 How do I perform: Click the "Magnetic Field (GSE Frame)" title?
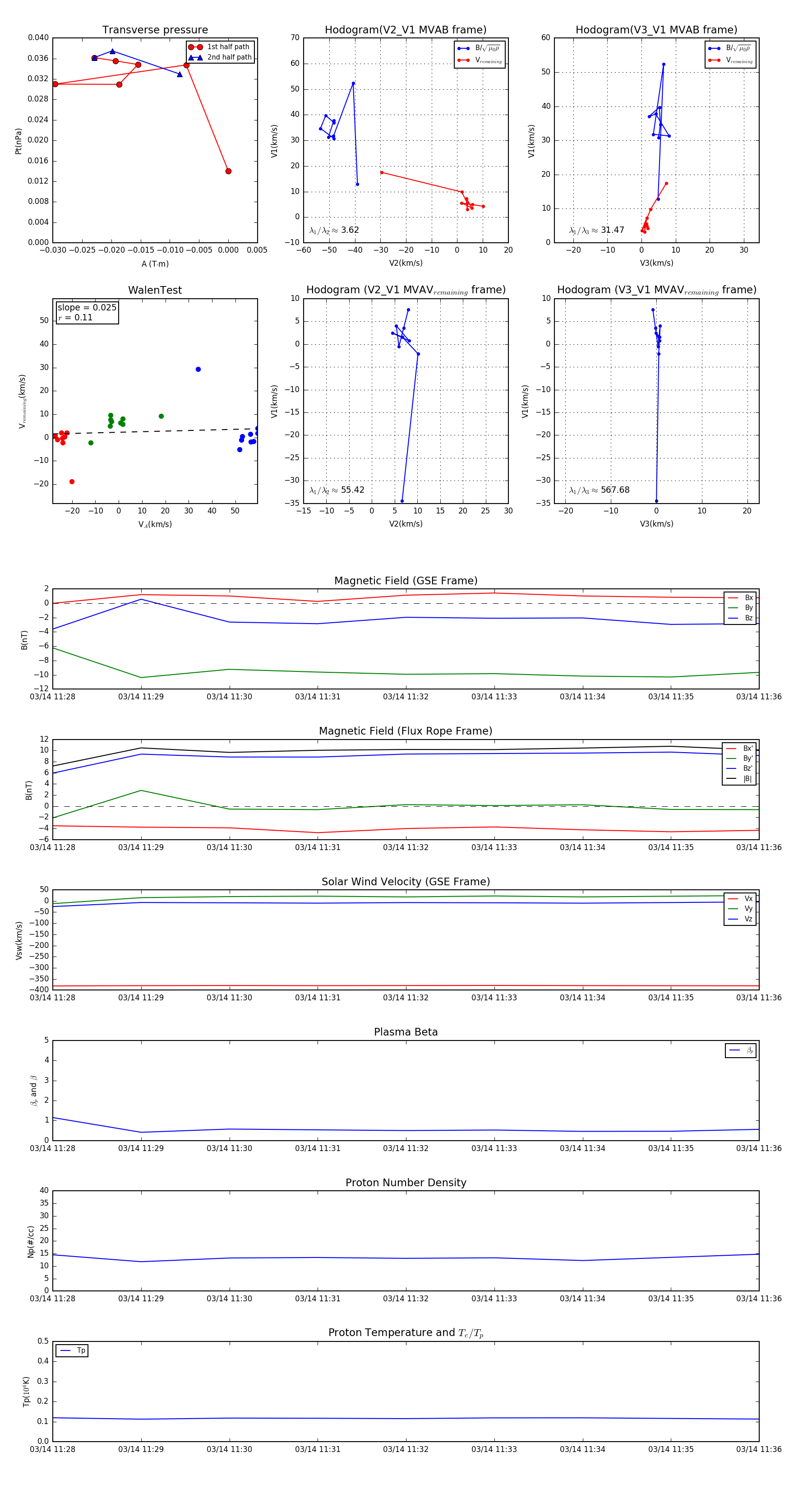point(406,581)
